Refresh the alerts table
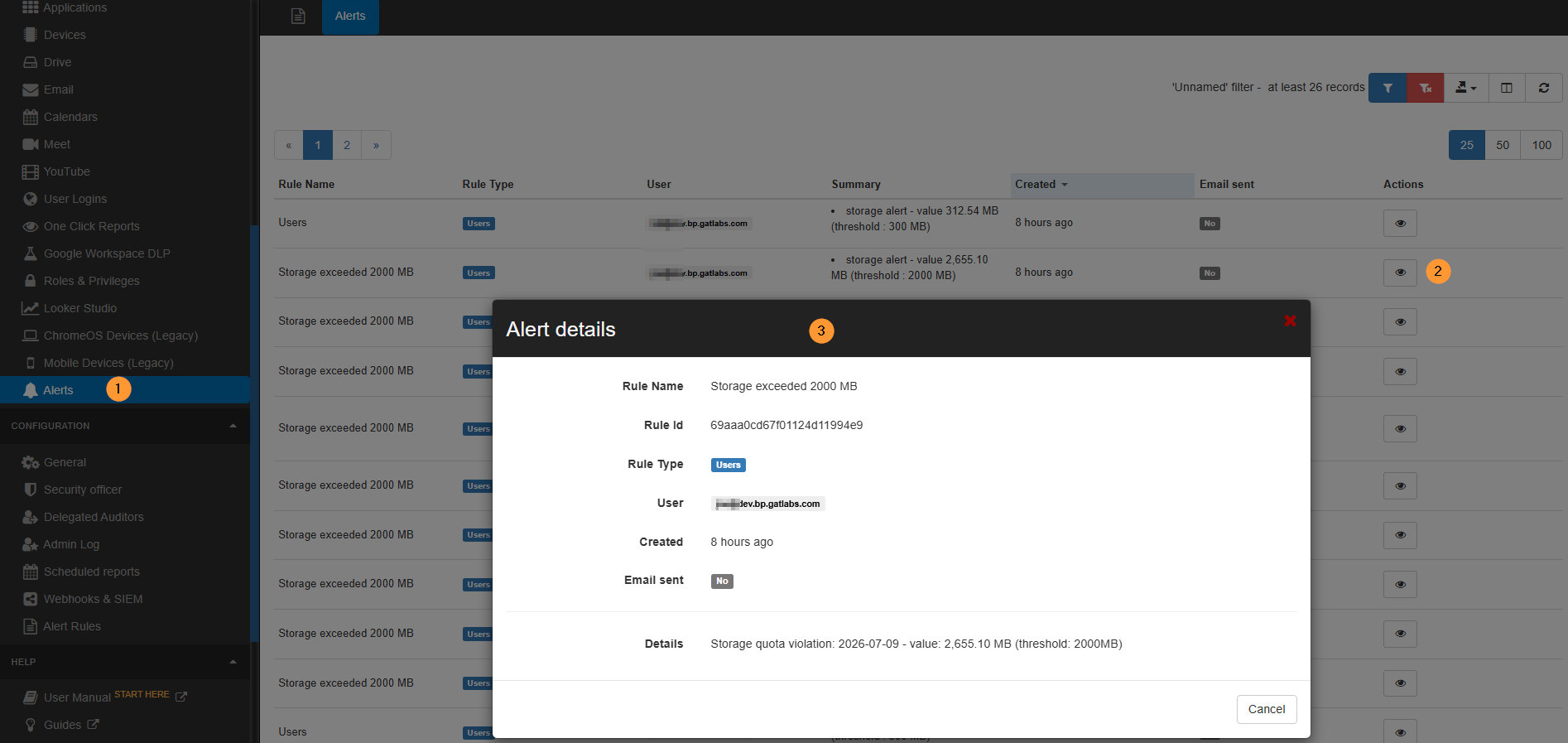The width and height of the screenshot is (1568, 743). click(x=1544, y=88)
